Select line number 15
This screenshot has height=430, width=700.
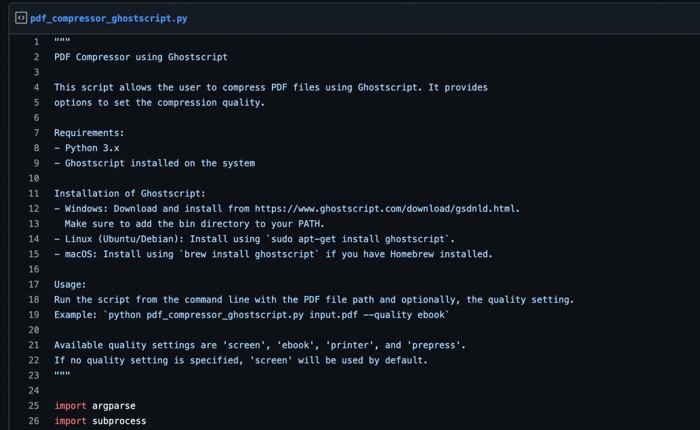click(34, 254)
